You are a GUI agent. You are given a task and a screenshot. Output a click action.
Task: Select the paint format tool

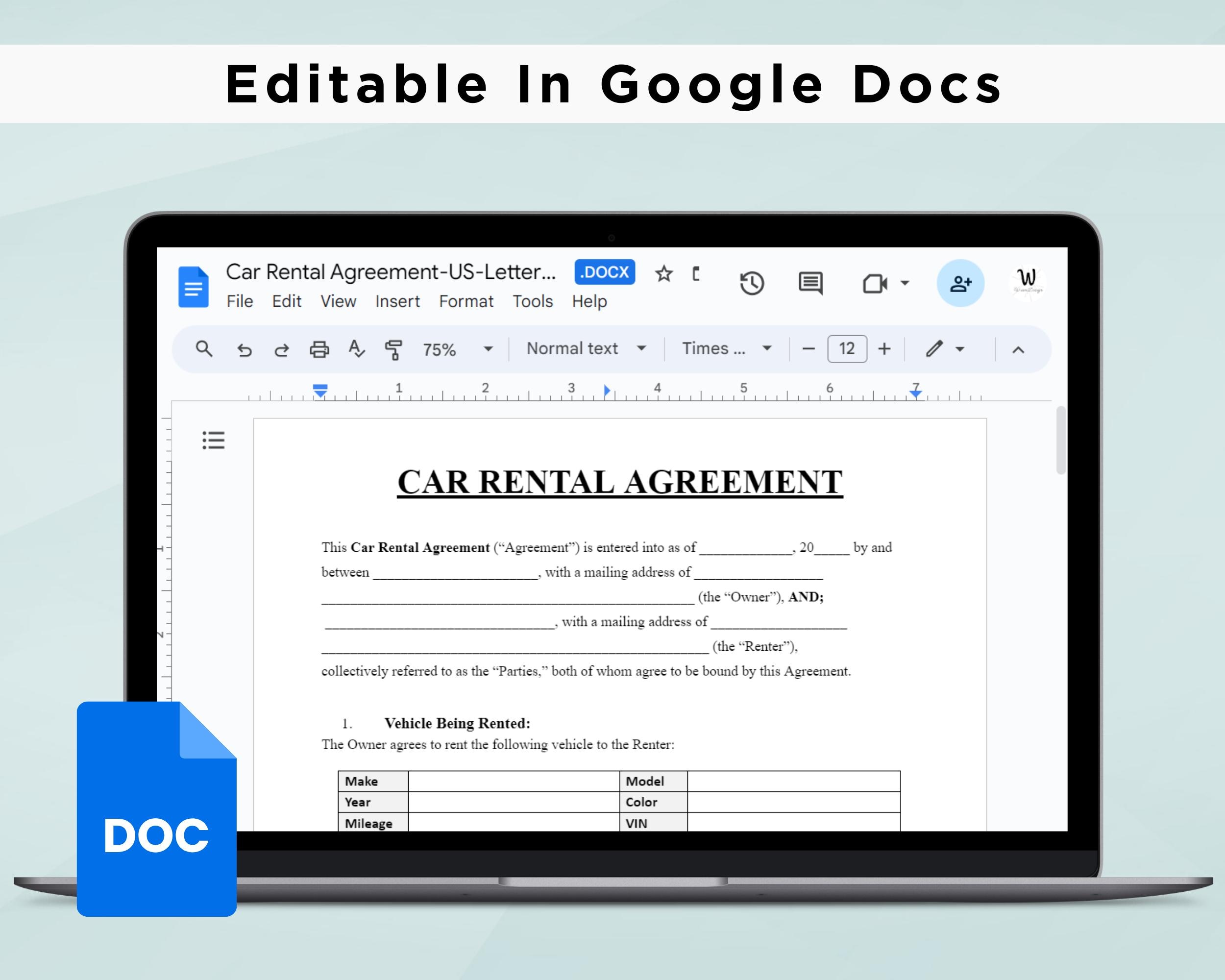(x=394, y=349)
